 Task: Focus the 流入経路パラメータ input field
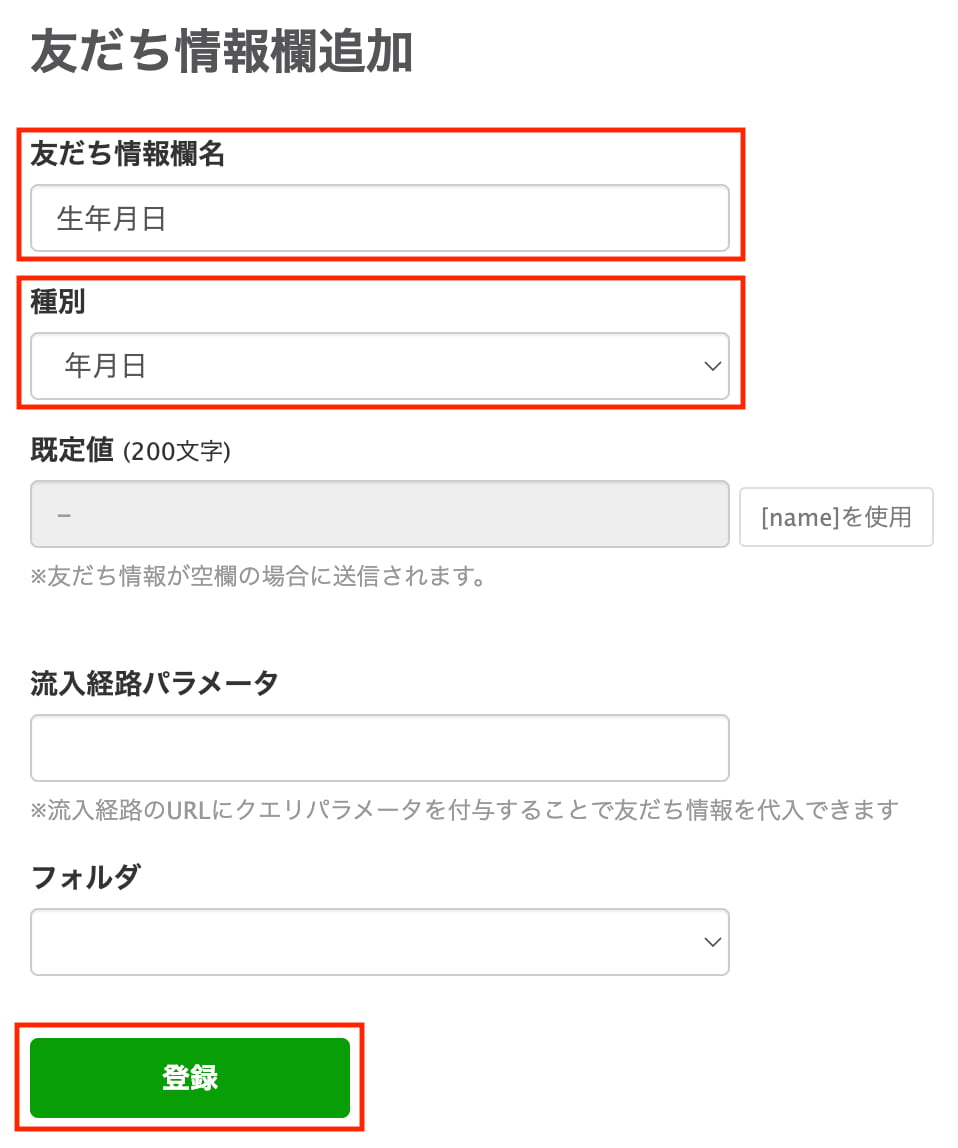coord(380,747)
